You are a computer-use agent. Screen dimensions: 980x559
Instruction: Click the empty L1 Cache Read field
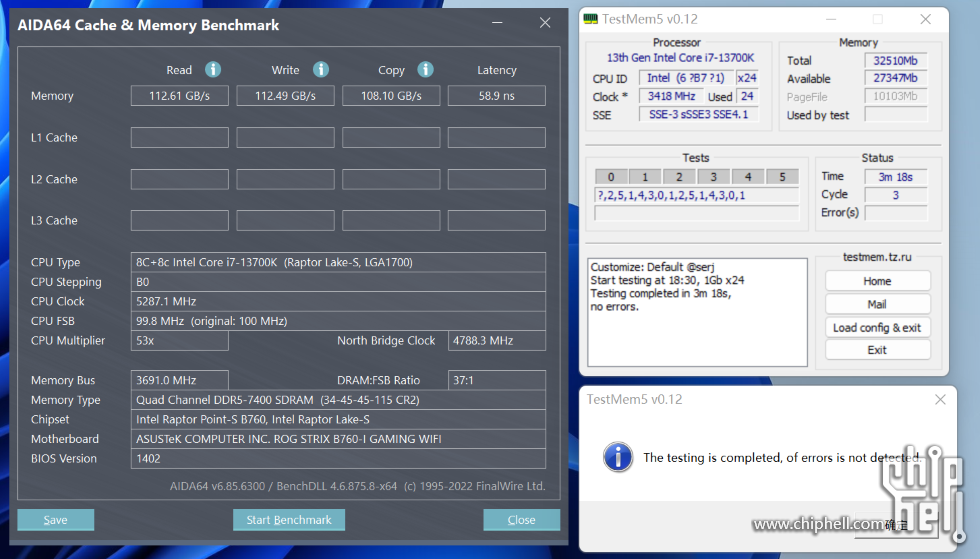tap(179, 138)
